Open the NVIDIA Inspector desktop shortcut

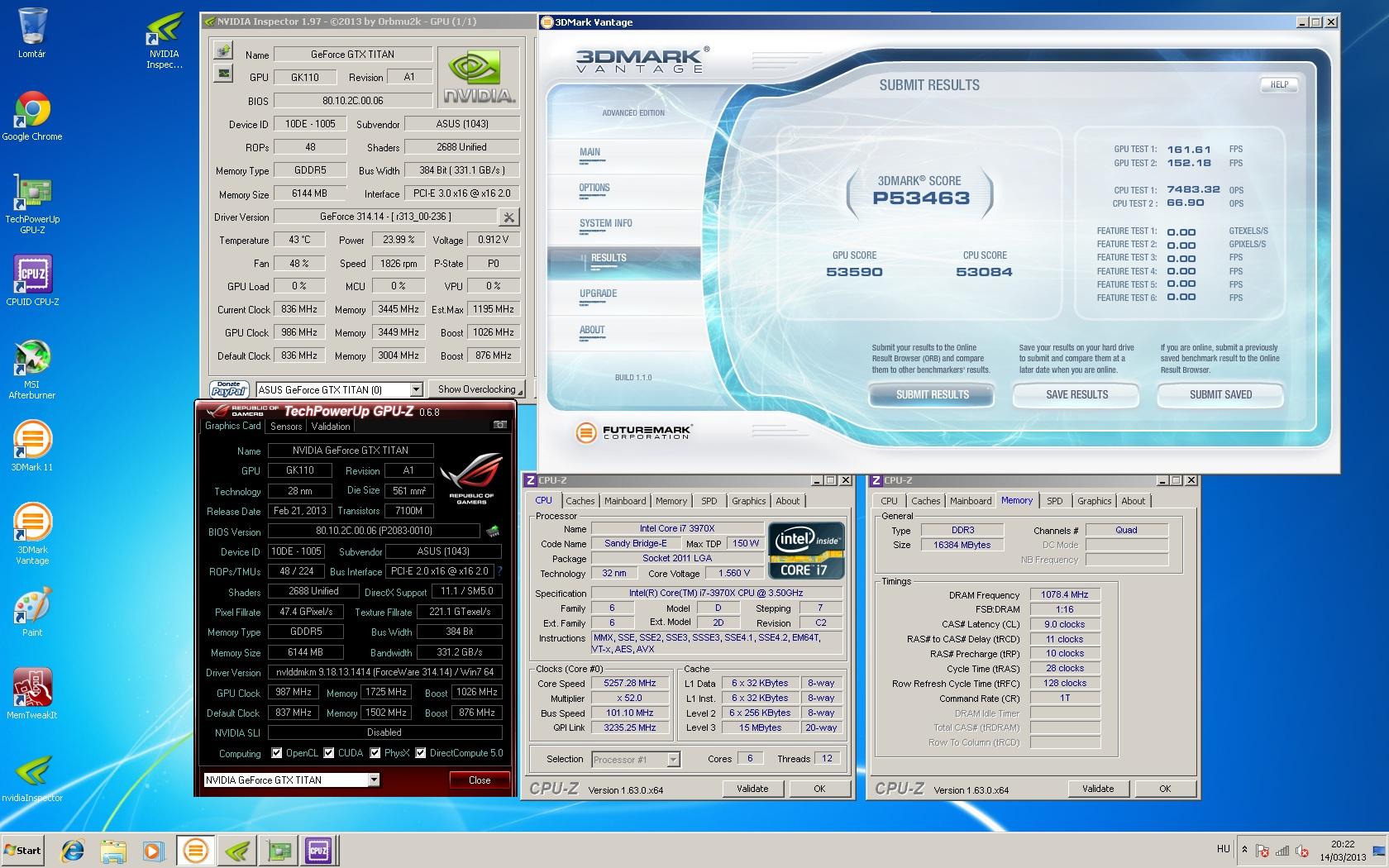(x=164, y=40)
